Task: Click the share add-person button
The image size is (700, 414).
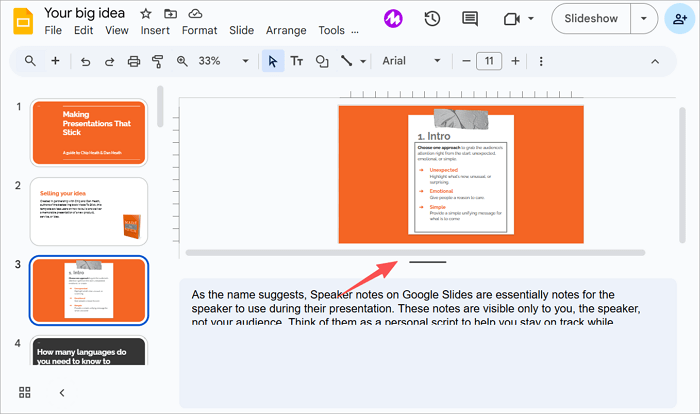Action: [x=680, y=18]
